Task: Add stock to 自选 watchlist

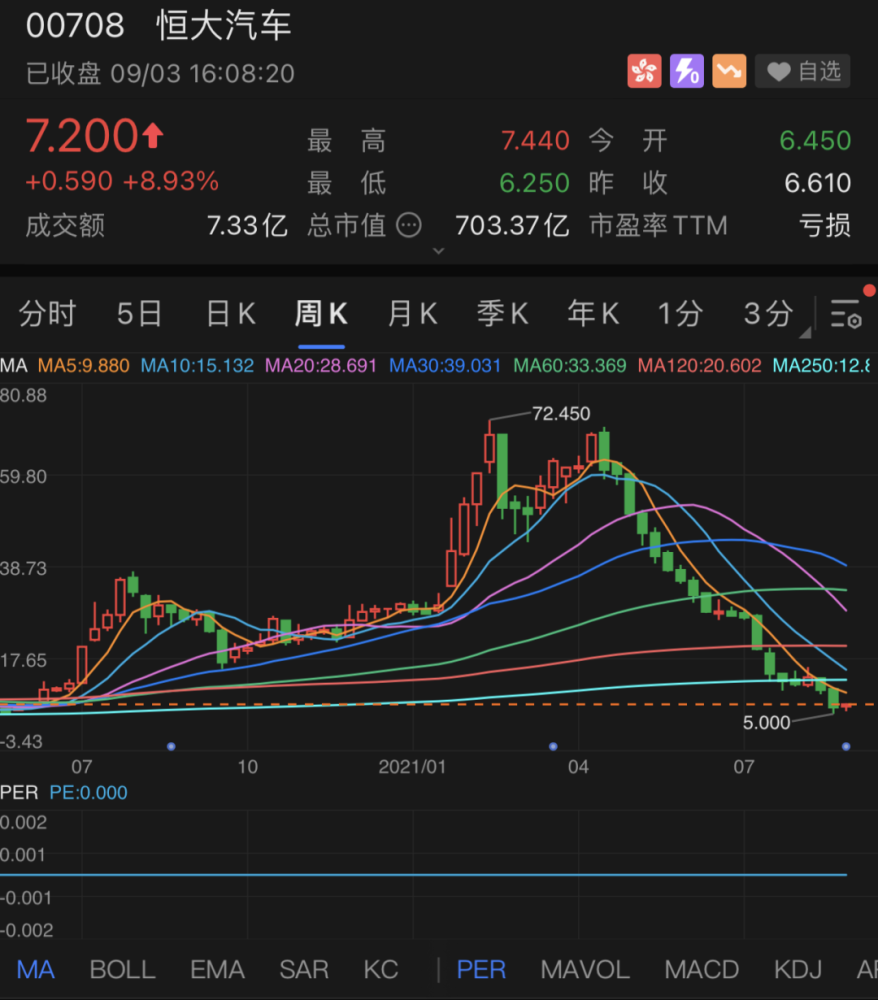Action: [x=803, y=71]
